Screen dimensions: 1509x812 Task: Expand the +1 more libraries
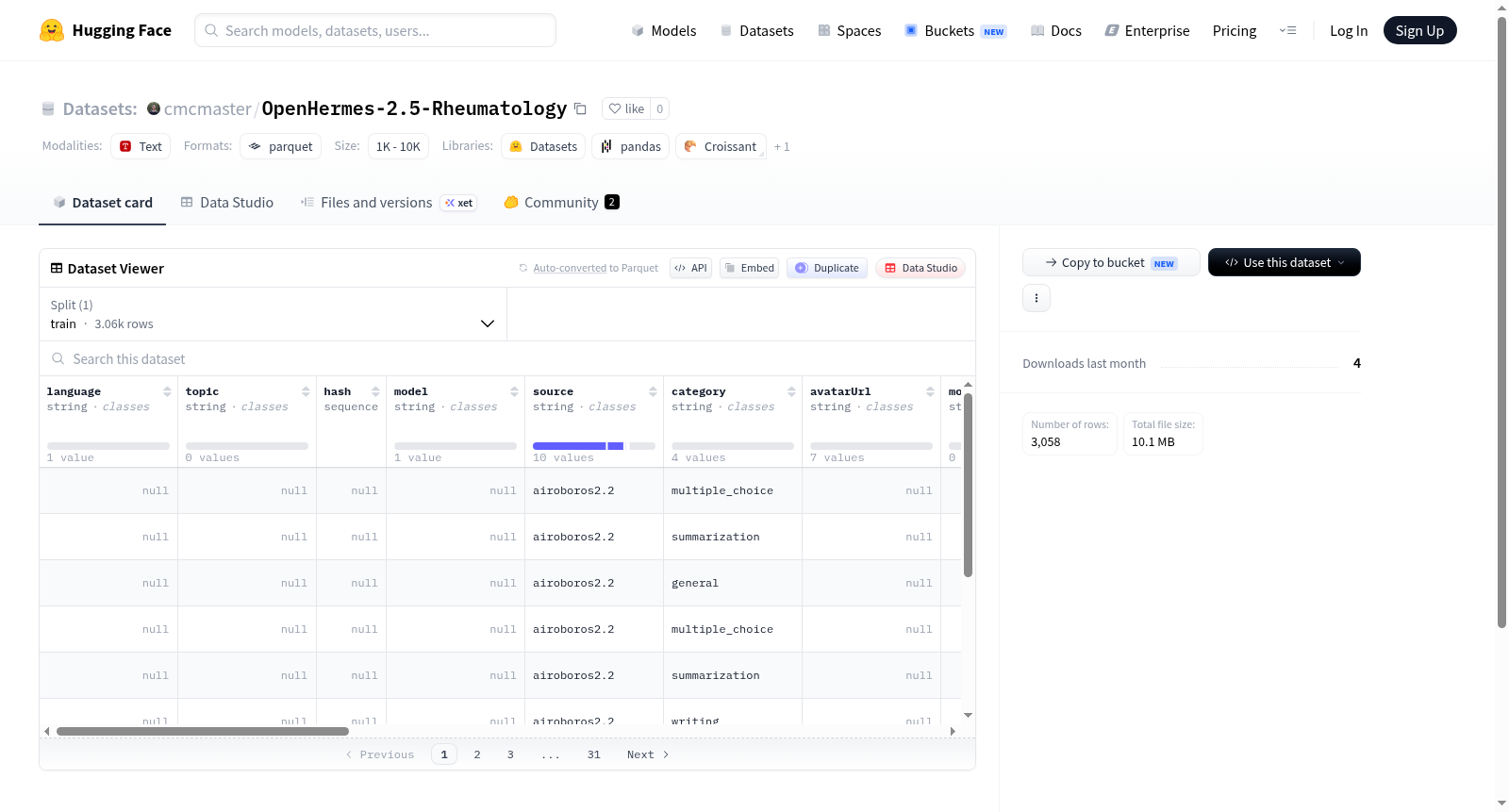782,147
